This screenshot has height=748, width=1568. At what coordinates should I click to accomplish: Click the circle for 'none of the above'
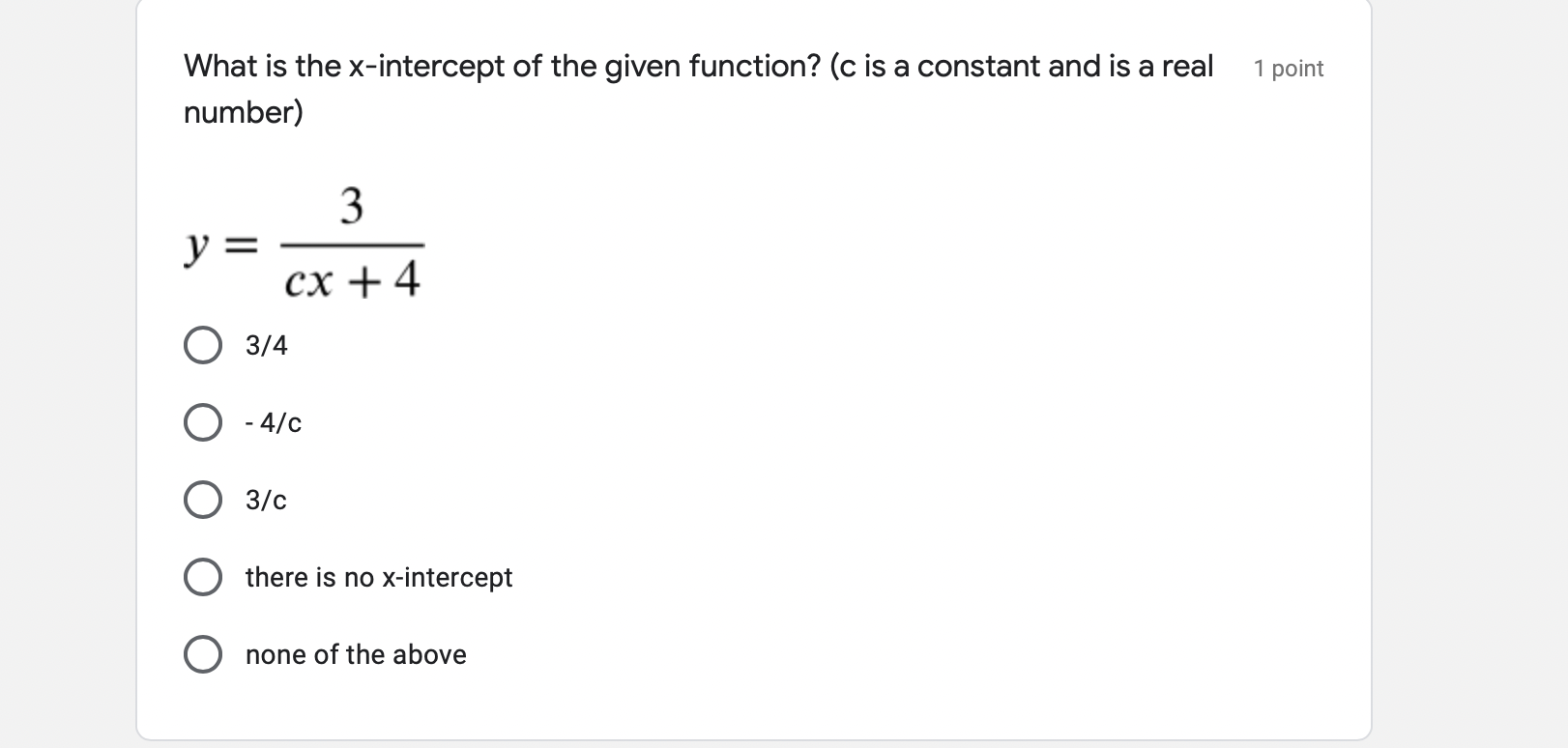click(x=202, y=654)
